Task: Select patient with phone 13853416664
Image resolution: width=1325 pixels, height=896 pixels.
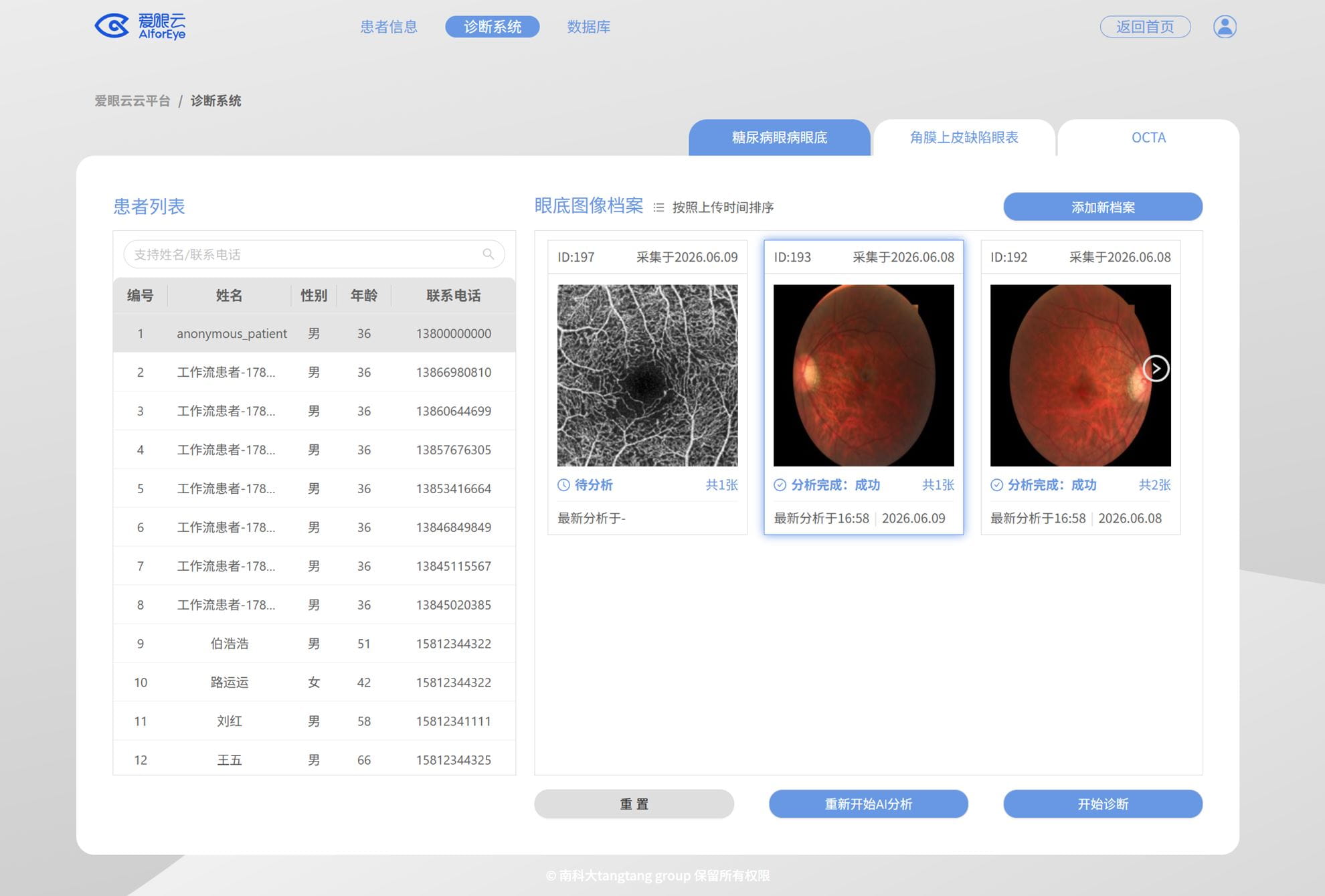Action: point(315,488)
